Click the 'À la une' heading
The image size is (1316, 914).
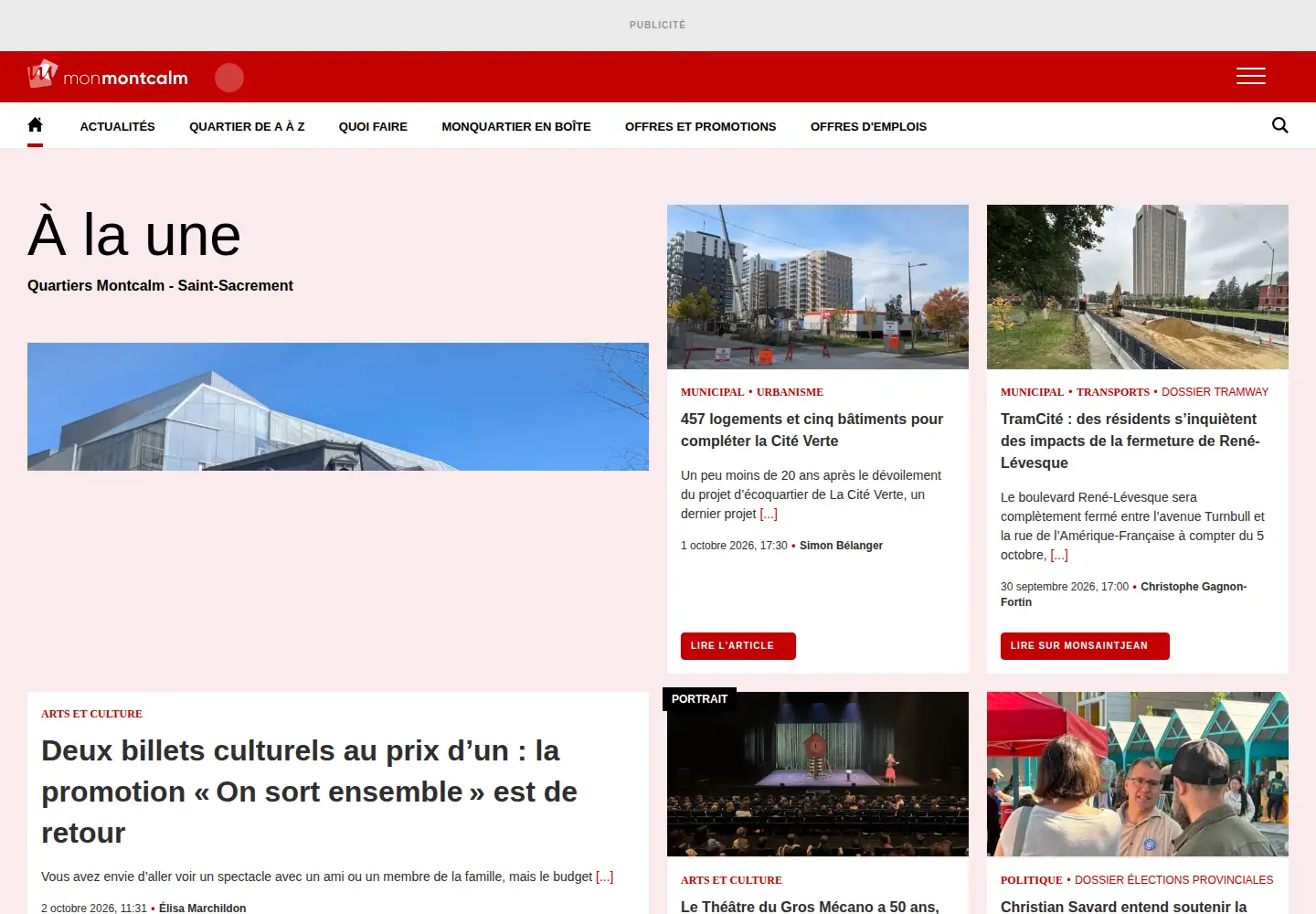pyautogui.click(x=134, y=235)
